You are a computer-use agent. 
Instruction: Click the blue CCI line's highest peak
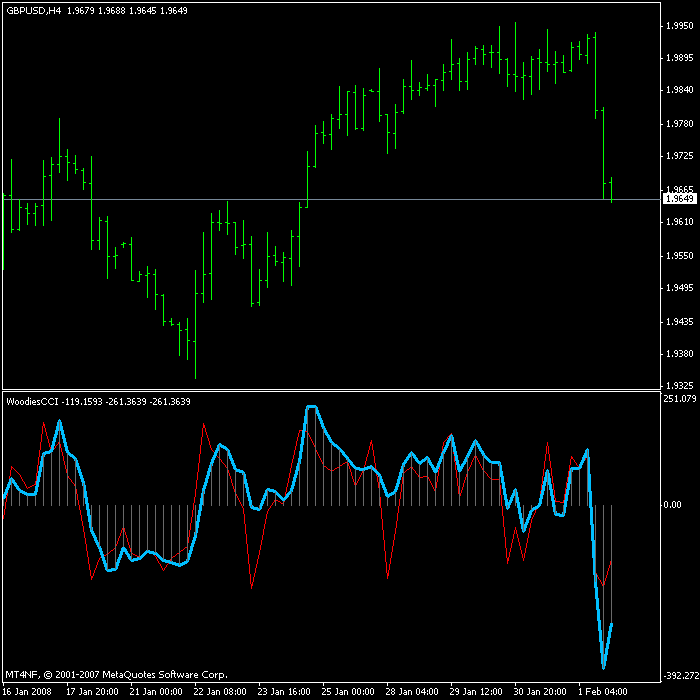(311, 407)
